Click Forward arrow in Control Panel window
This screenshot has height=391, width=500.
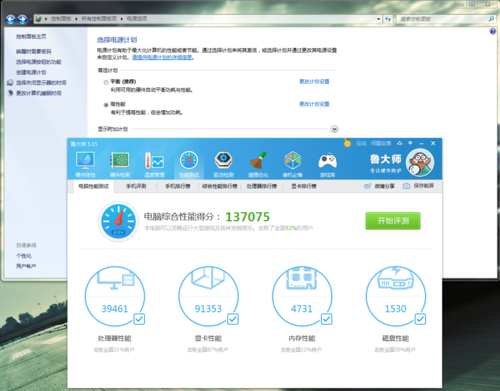pyautogui.click(x=22, y=19)
